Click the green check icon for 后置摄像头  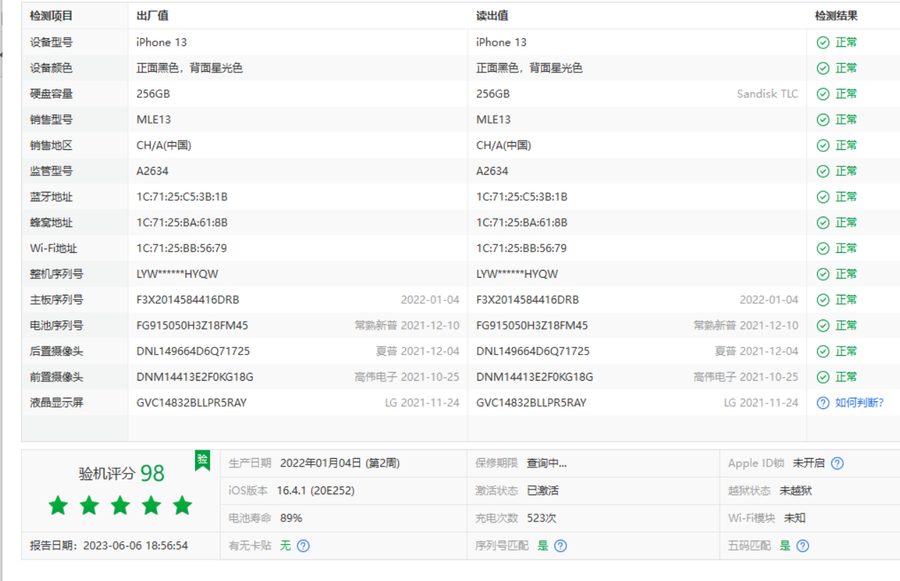[823, 351]
